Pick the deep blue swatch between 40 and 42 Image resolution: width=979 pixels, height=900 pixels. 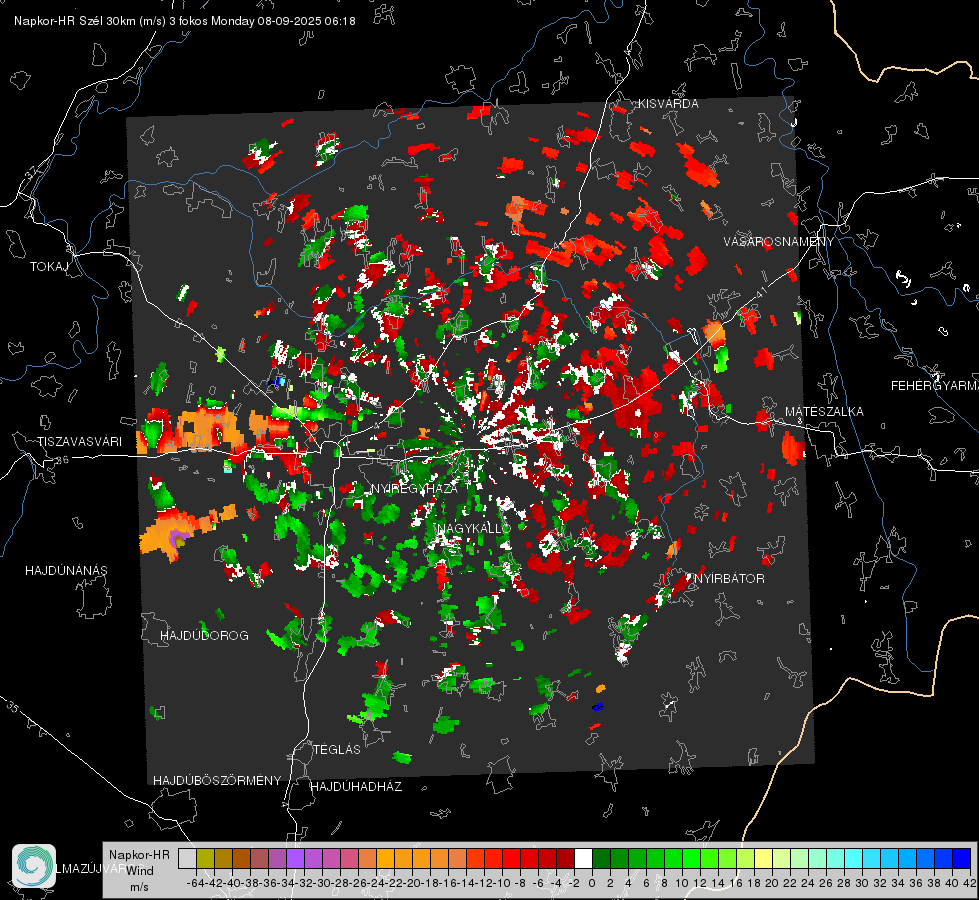(x=962, y=858)
